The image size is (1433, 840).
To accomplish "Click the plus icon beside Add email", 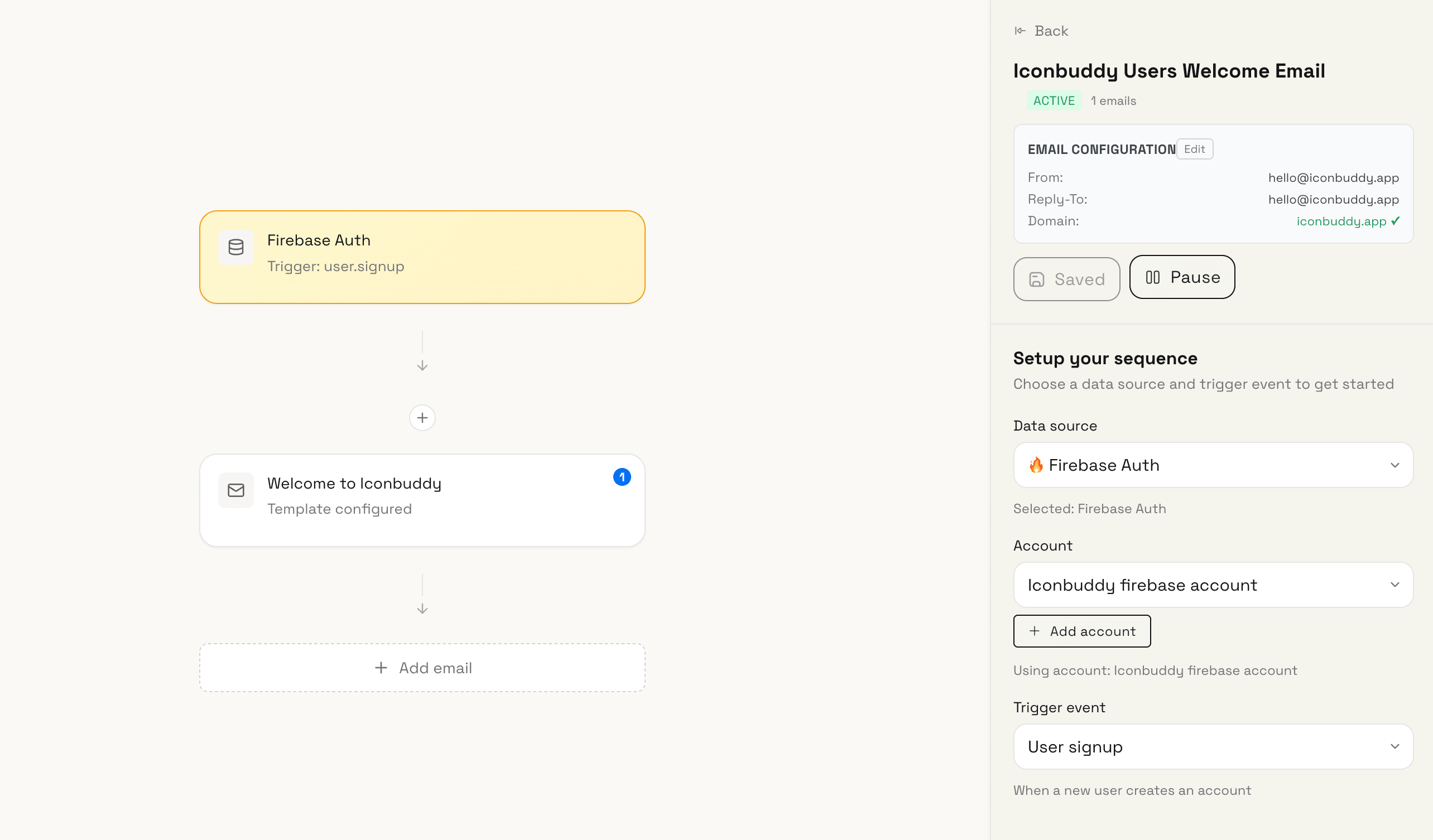I will pyautogui.click(x=381, y=668).
